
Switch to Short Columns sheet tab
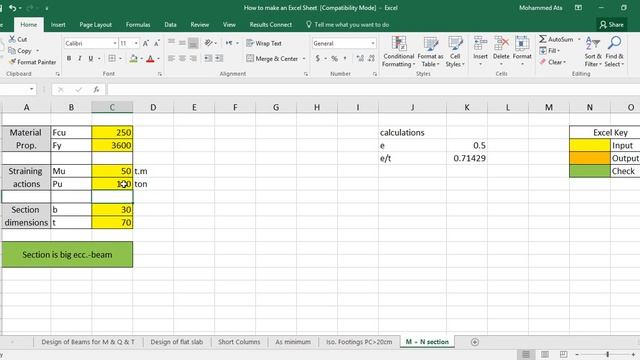(239, 342)
